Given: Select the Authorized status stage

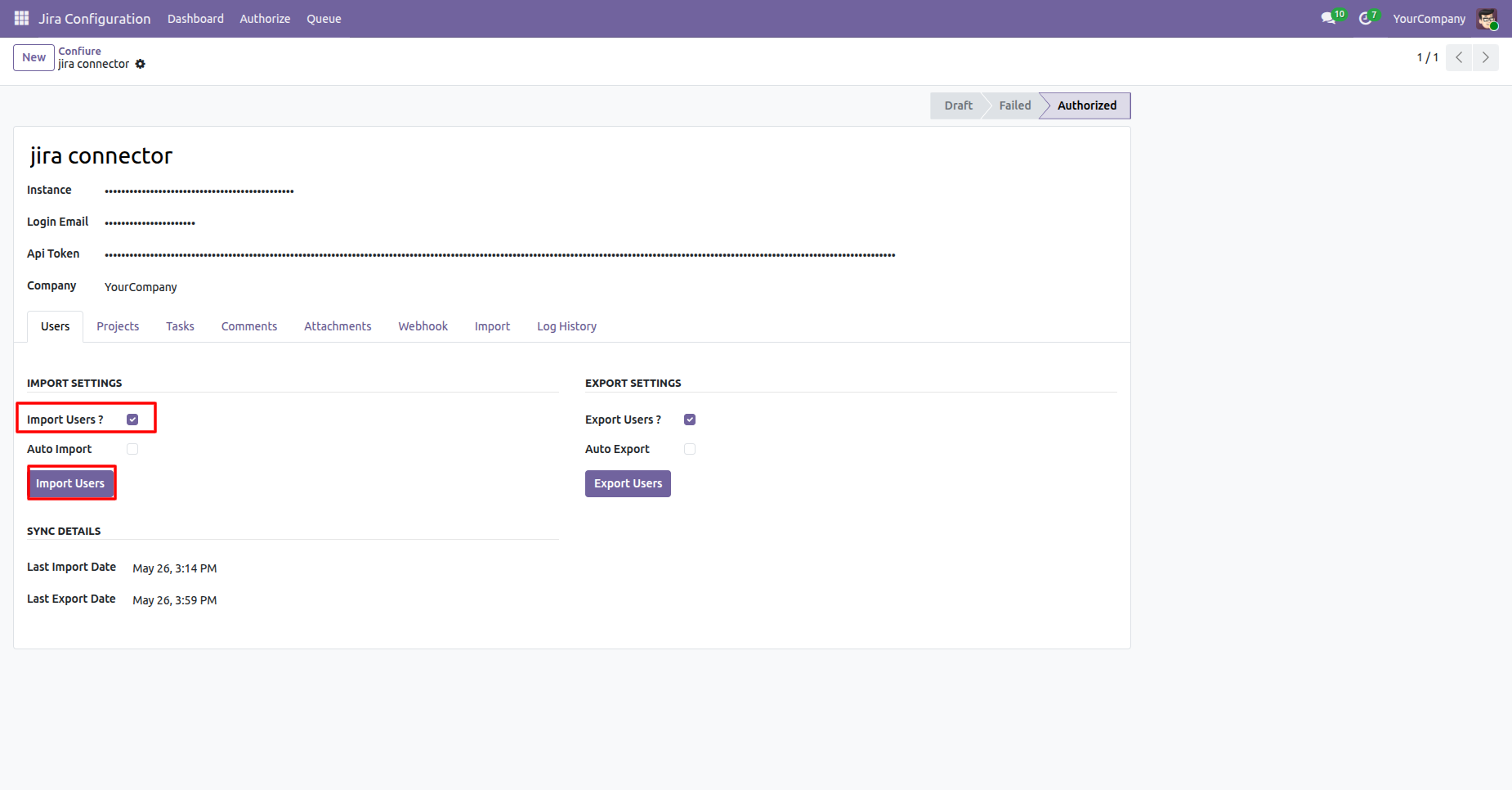Looking at the screenshot, I should 1086,105.
